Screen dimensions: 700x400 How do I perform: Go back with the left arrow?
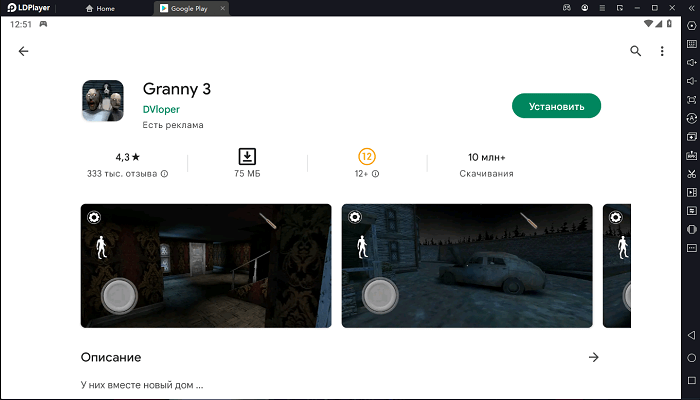pos(23,51)
